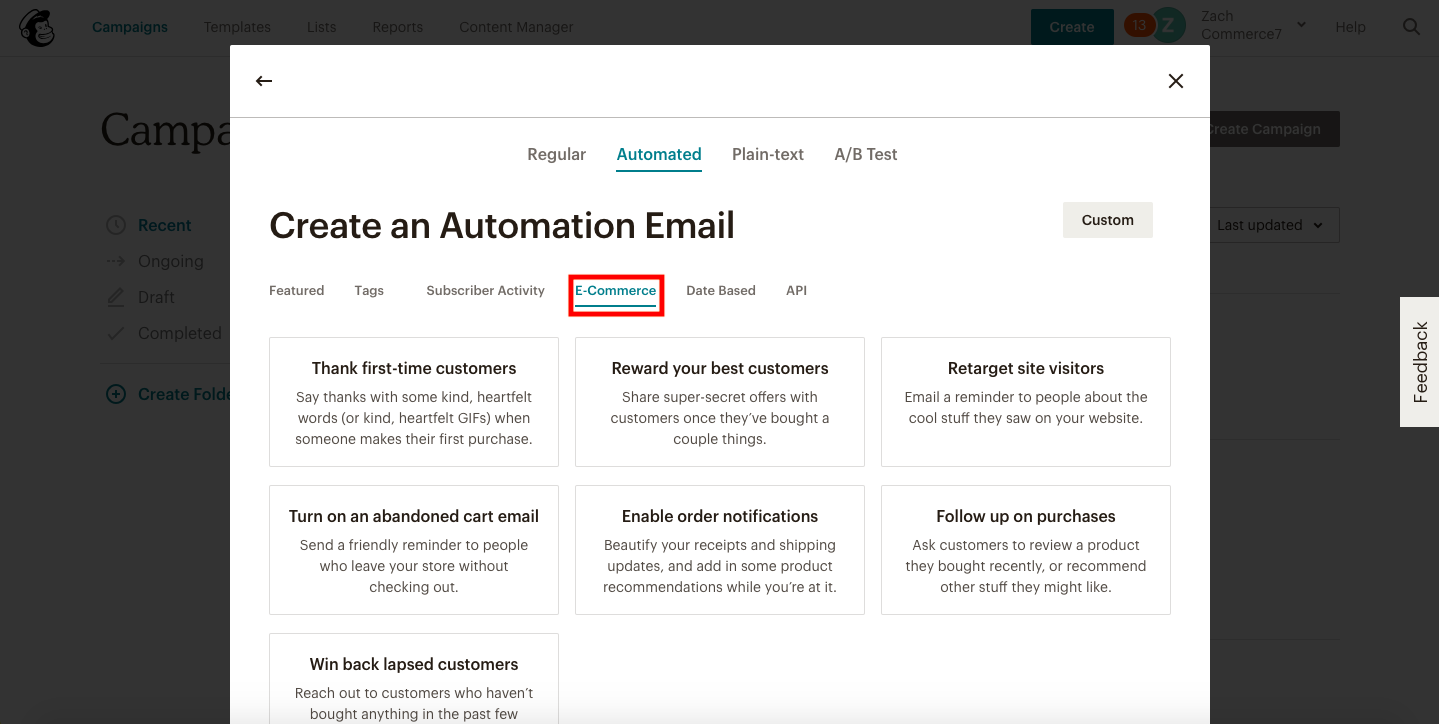This screenshot has width=1439, height=724.
Task: Select the API category tab
Action: tap(796, 290)
